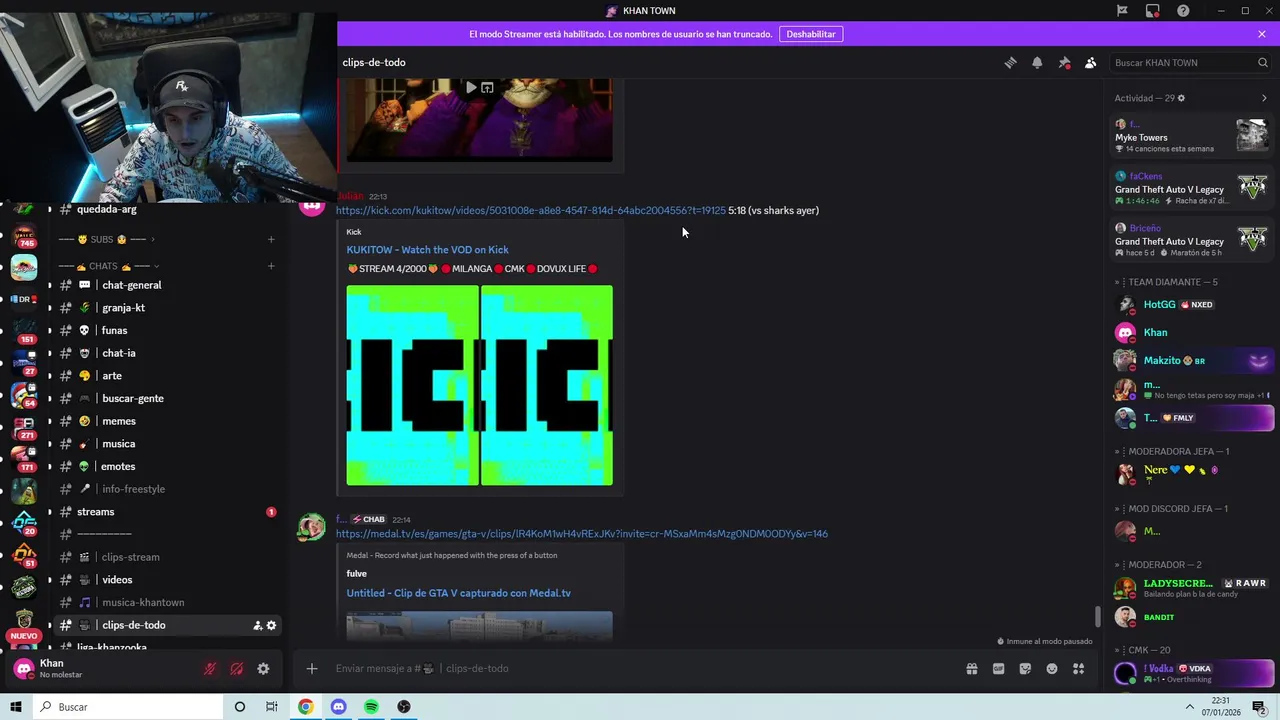Open streams channel with unread badge

coord(168,512)
